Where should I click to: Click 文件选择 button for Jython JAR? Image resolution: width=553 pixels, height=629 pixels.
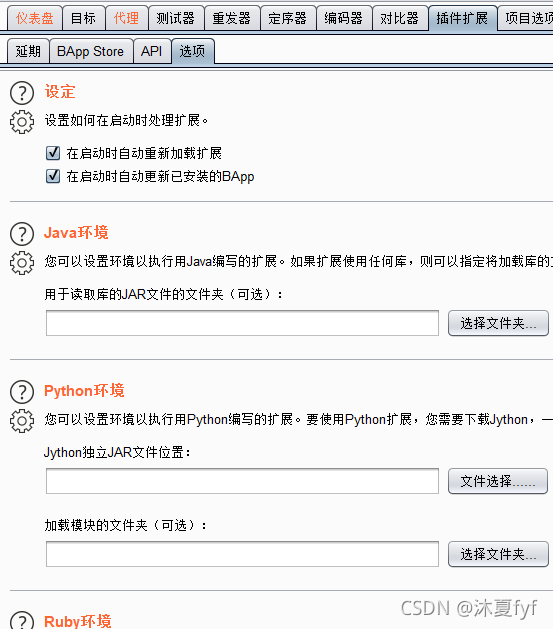tap(498, 481)
